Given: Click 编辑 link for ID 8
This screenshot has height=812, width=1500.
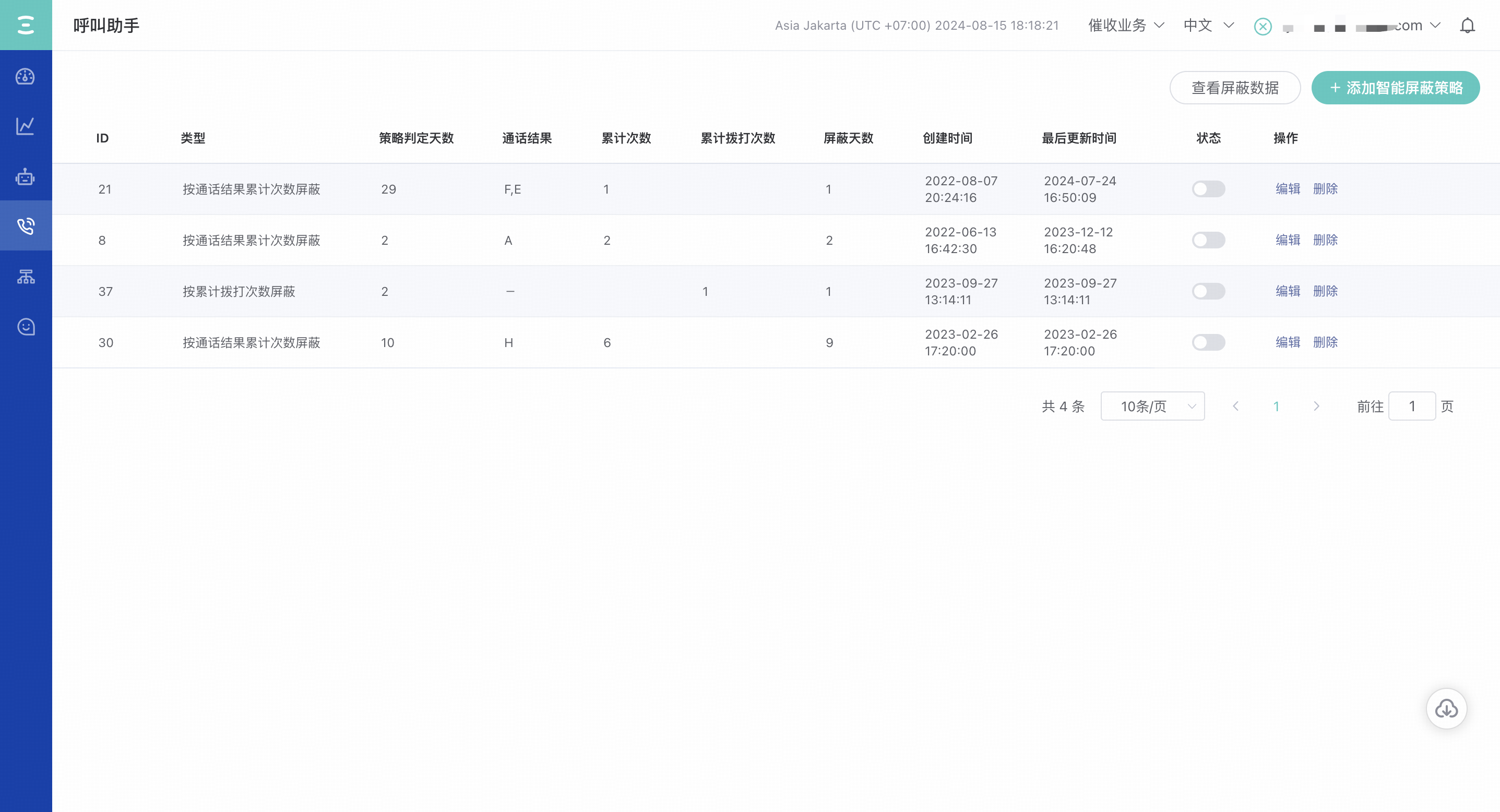Looking at the screenshot, I should coord(1288,240).
